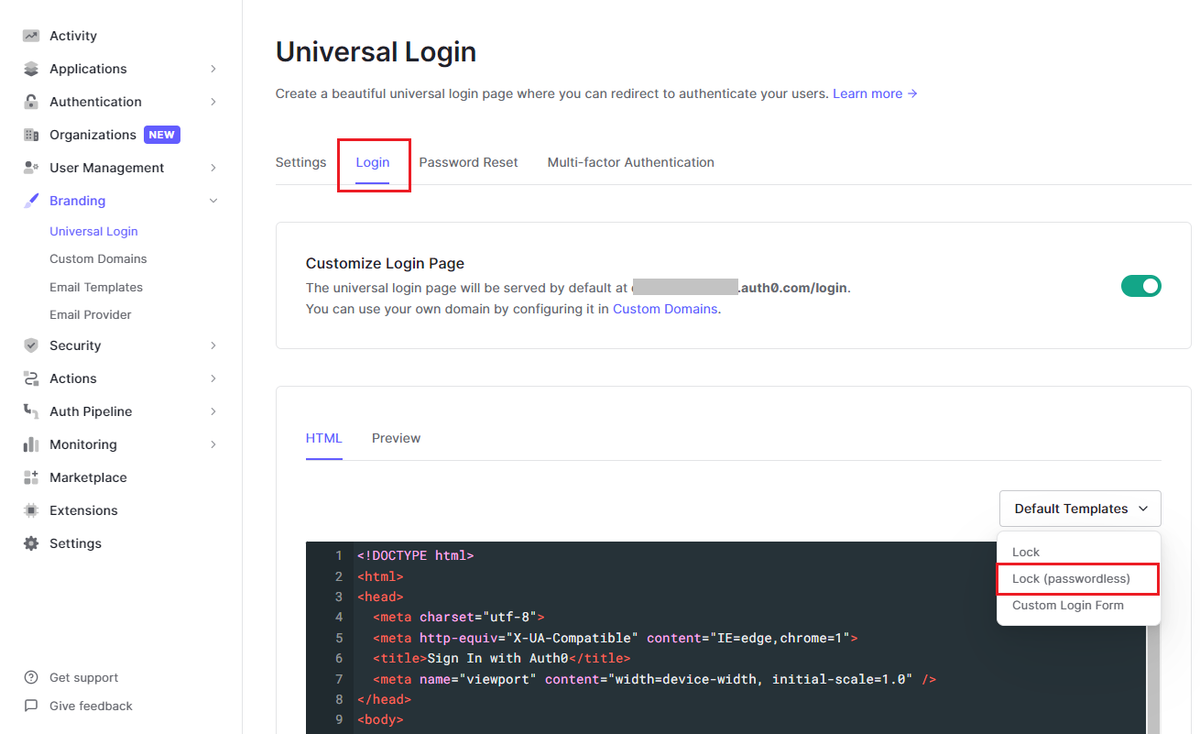Click the Organizations sidebar label
Image resolution: width=1200 pixels, height=734 pixels.
tap(93, 135)
